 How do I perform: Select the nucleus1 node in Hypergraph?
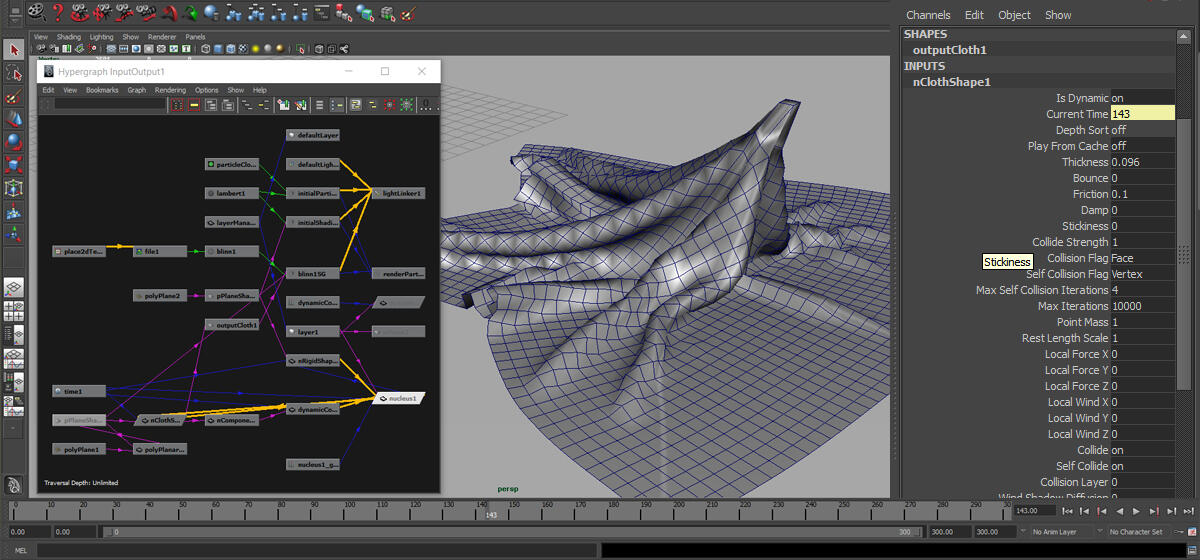(400, 398)
